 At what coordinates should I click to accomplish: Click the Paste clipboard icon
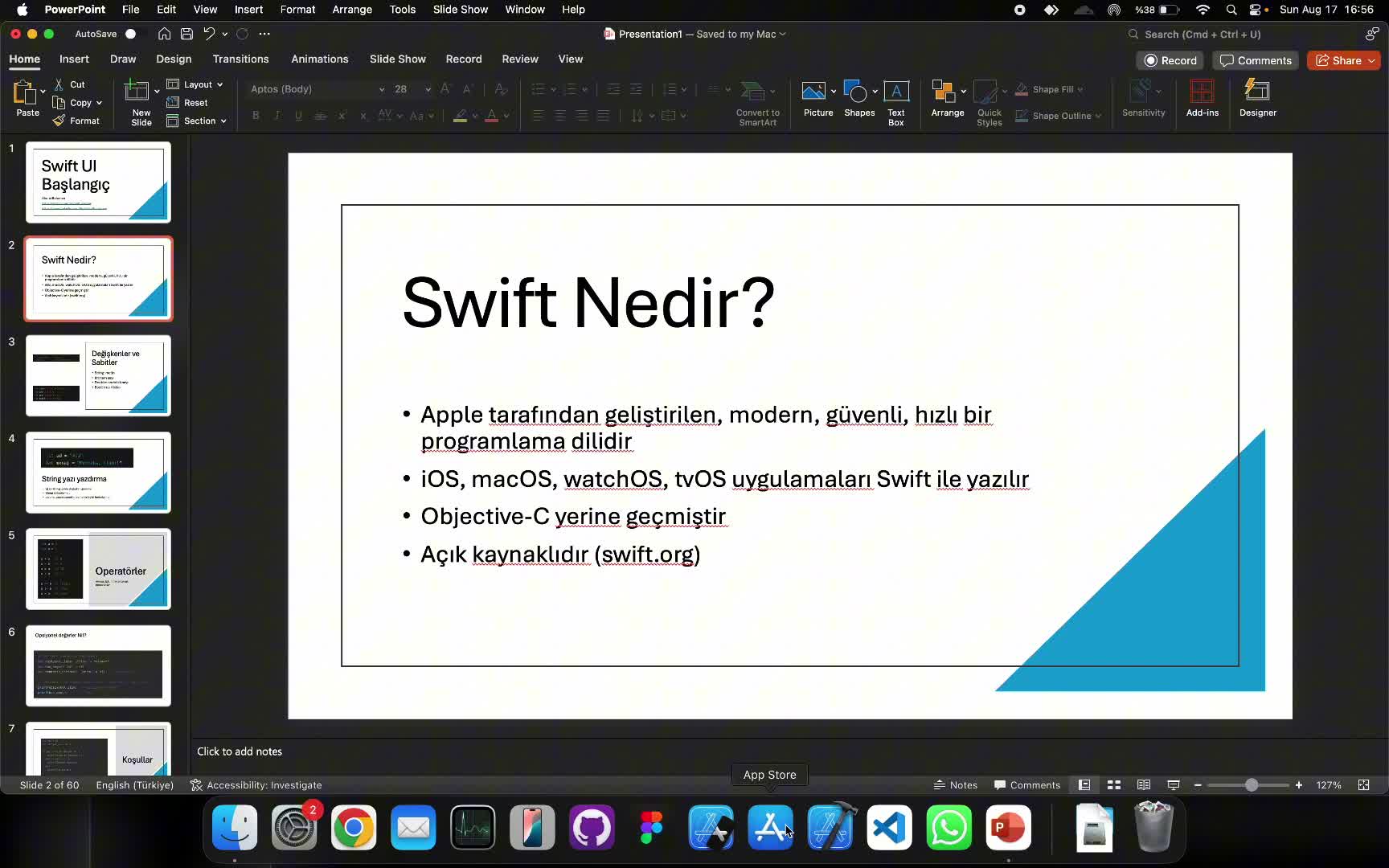(24, 92)
